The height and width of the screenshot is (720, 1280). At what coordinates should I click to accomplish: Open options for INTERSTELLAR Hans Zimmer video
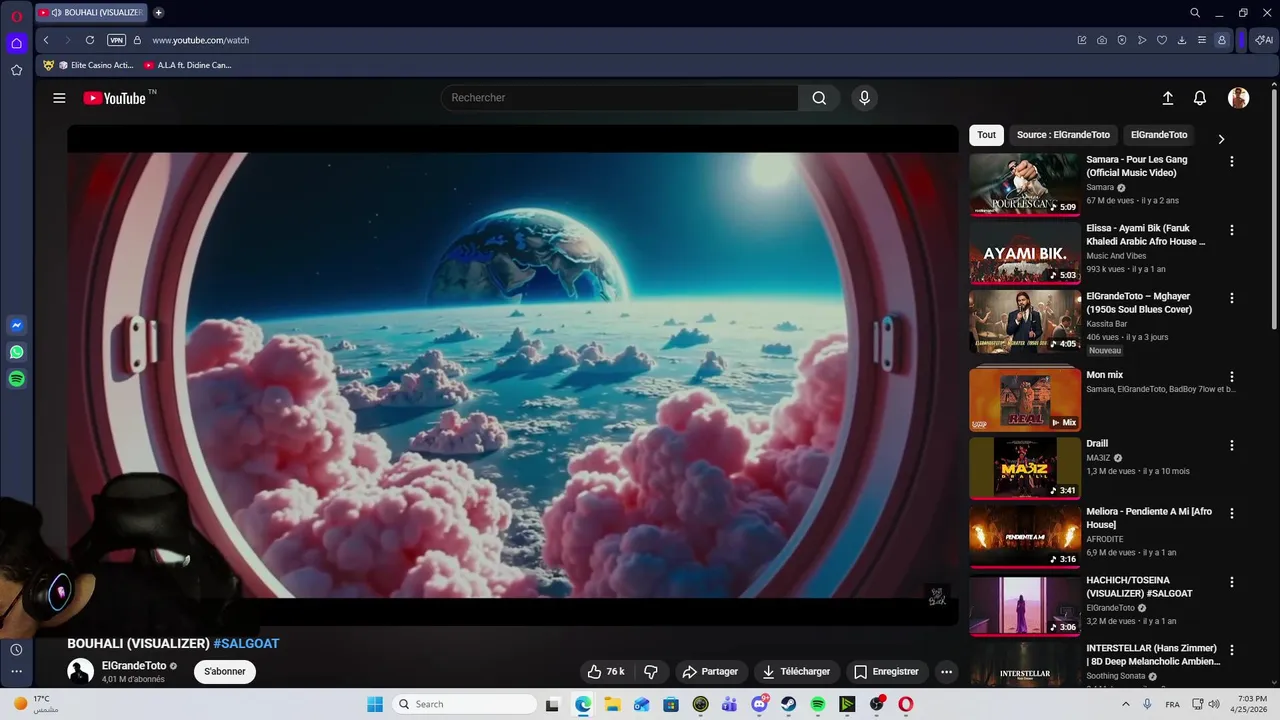[x=1232, y=650]
